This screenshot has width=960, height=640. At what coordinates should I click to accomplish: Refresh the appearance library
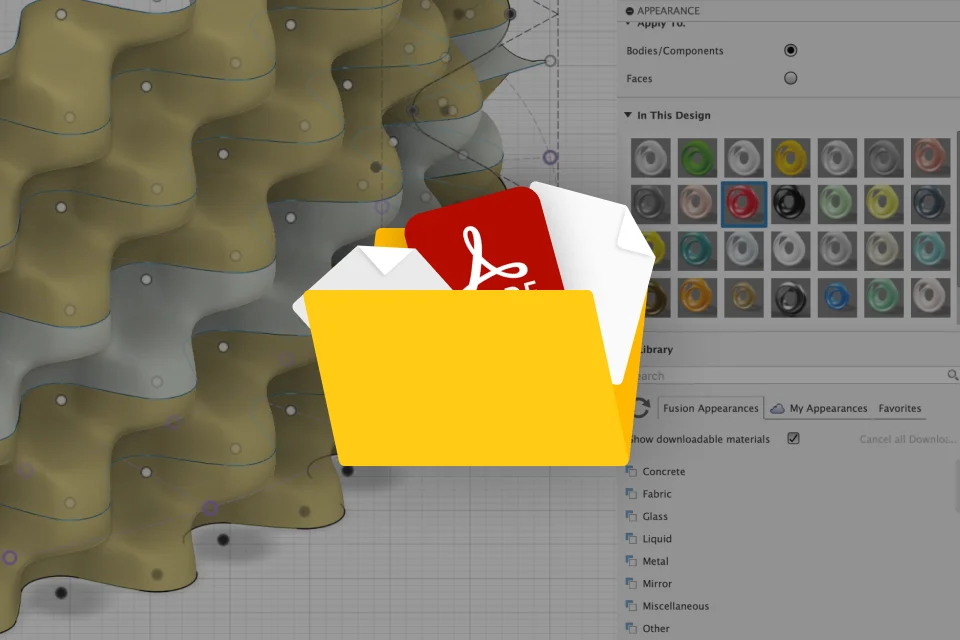click(x=641, y=408)
